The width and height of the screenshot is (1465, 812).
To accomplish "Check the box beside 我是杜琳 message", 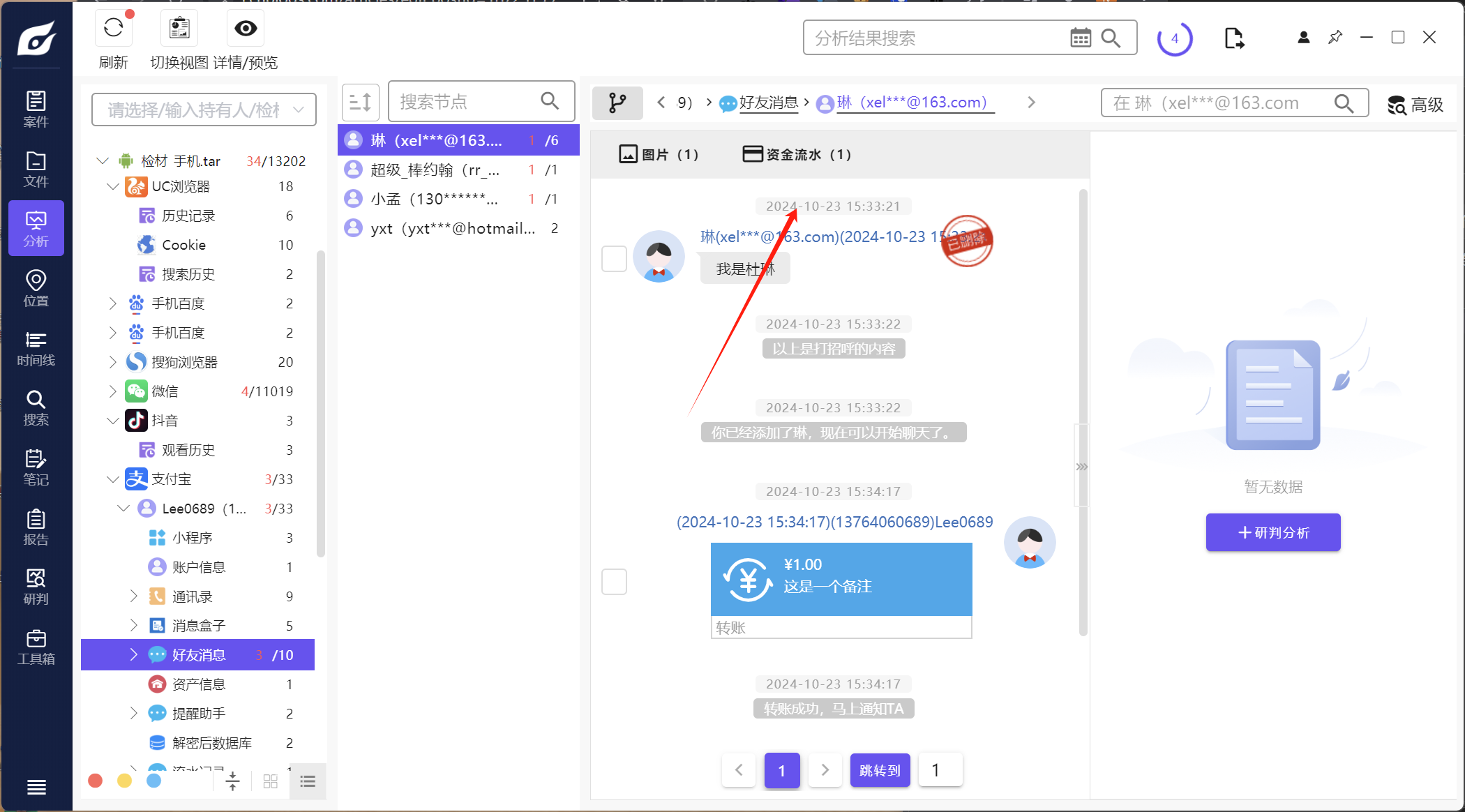I will point(614,258).
